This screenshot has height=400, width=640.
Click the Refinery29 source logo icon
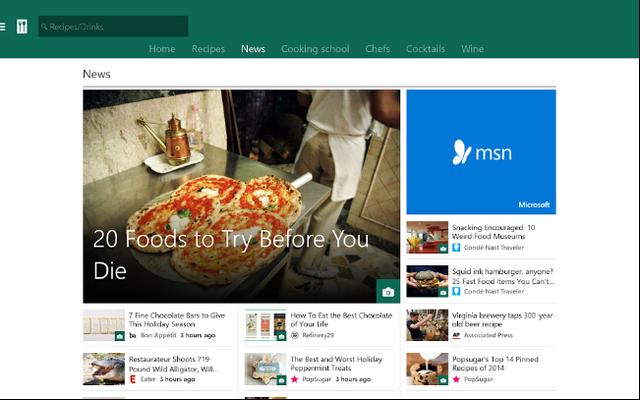[295, 335]
